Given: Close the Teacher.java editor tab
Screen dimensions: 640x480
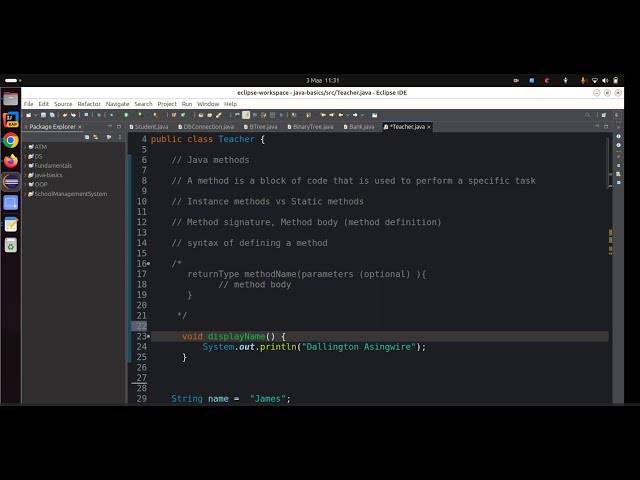Looking at the screenshot, I should coord(429,127).
